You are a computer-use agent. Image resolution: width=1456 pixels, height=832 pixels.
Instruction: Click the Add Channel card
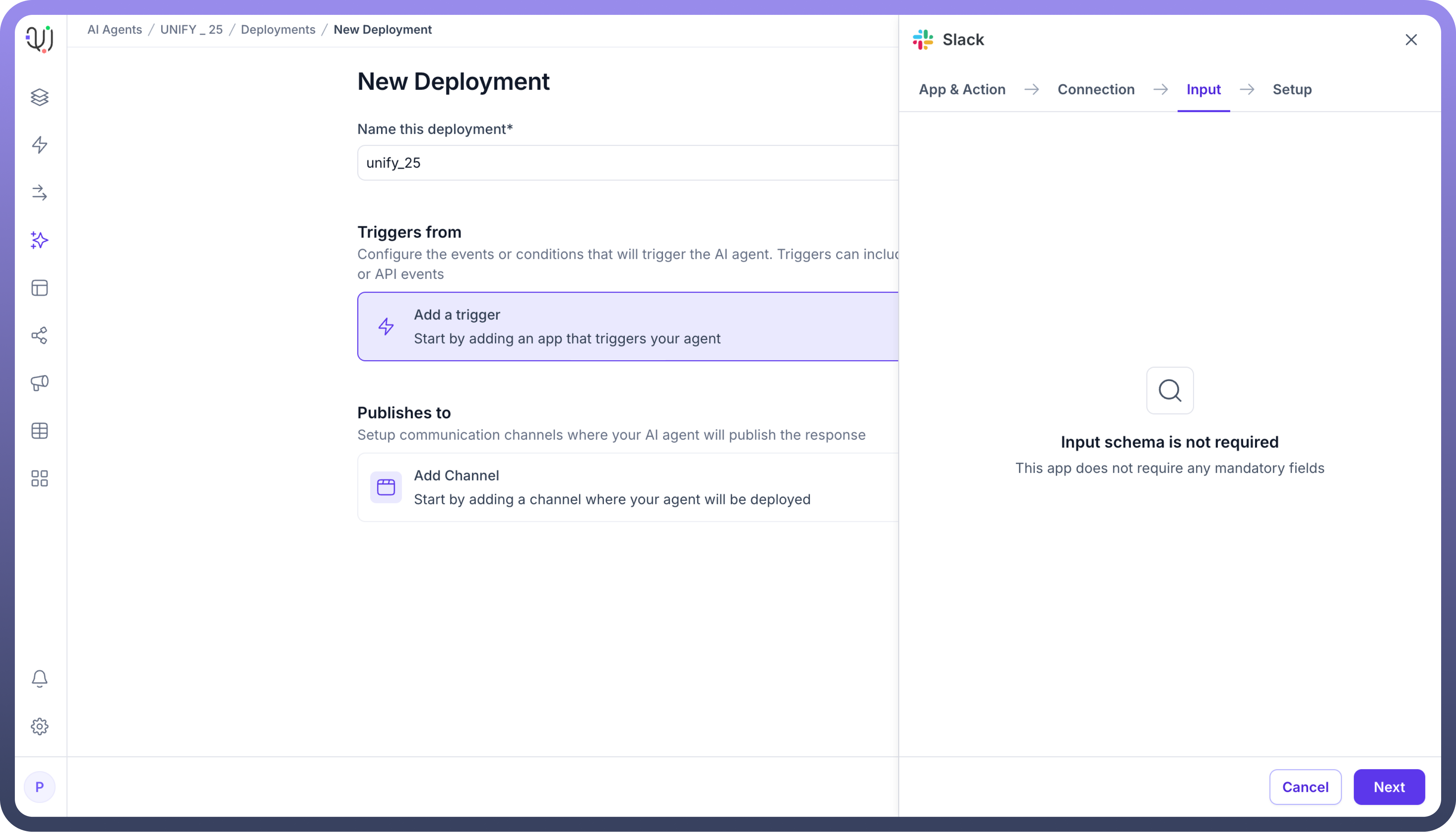(627, 487)
